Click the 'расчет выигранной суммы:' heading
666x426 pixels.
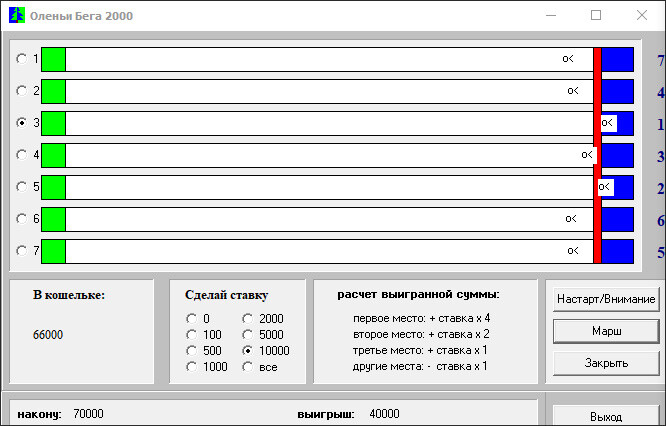pyautogui.click(x=418, y=294)
